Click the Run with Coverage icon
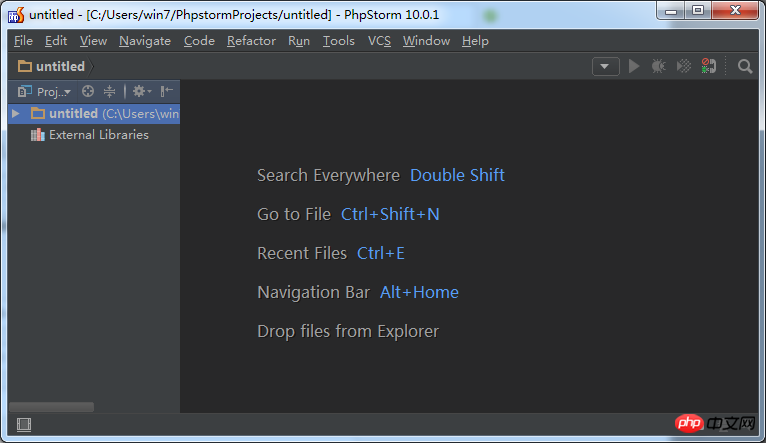 tap(683, 66)
